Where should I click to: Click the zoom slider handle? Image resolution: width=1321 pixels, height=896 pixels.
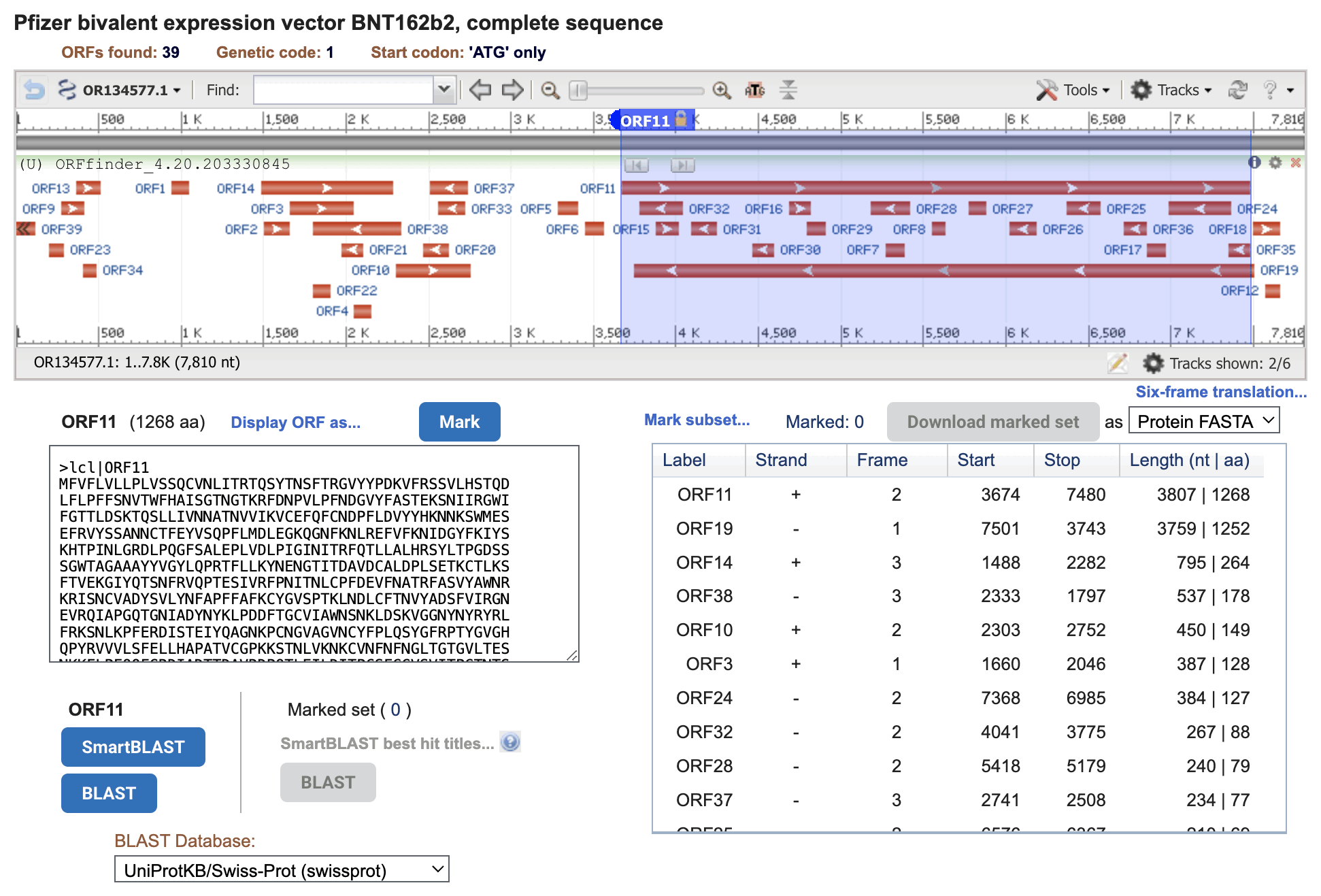[x=578, y=90]
